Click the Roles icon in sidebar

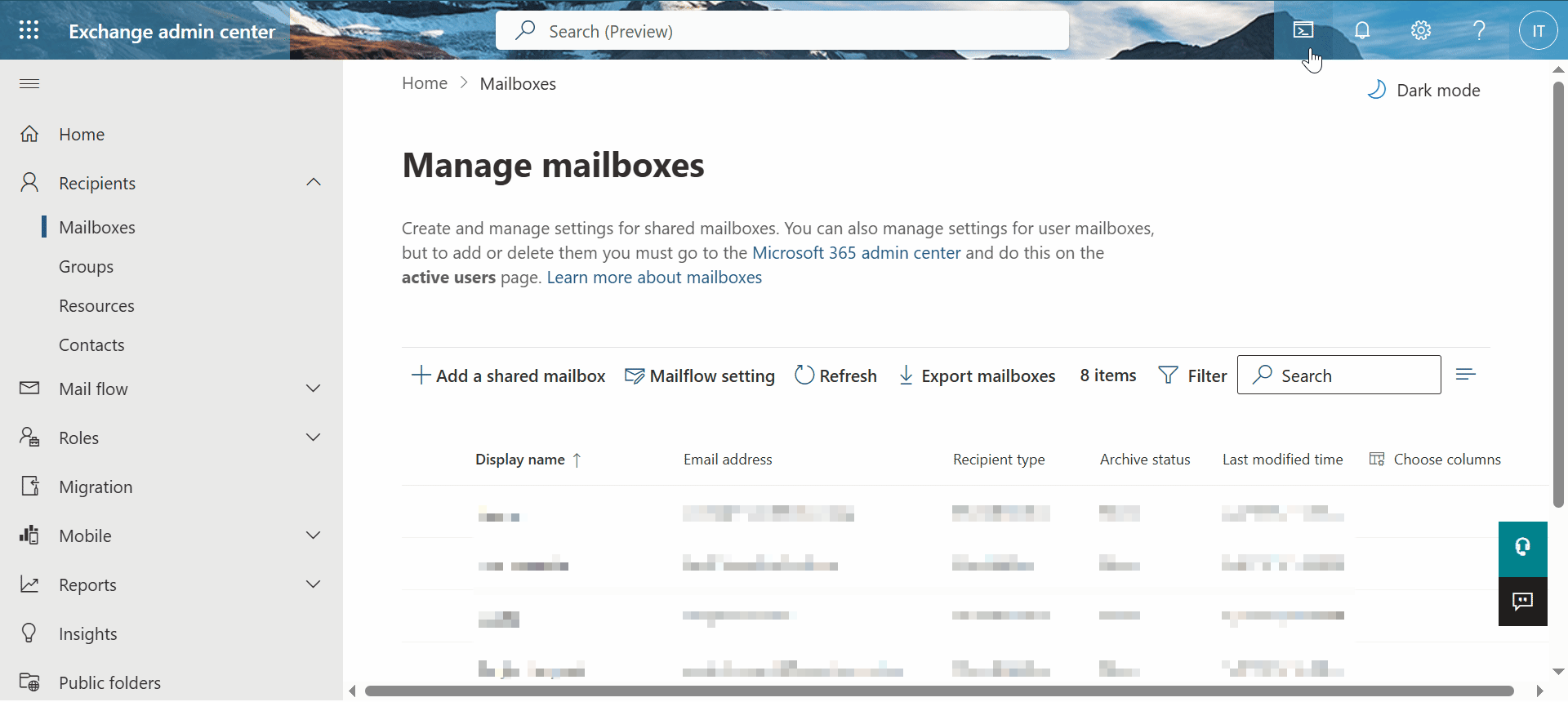point(29,437)
